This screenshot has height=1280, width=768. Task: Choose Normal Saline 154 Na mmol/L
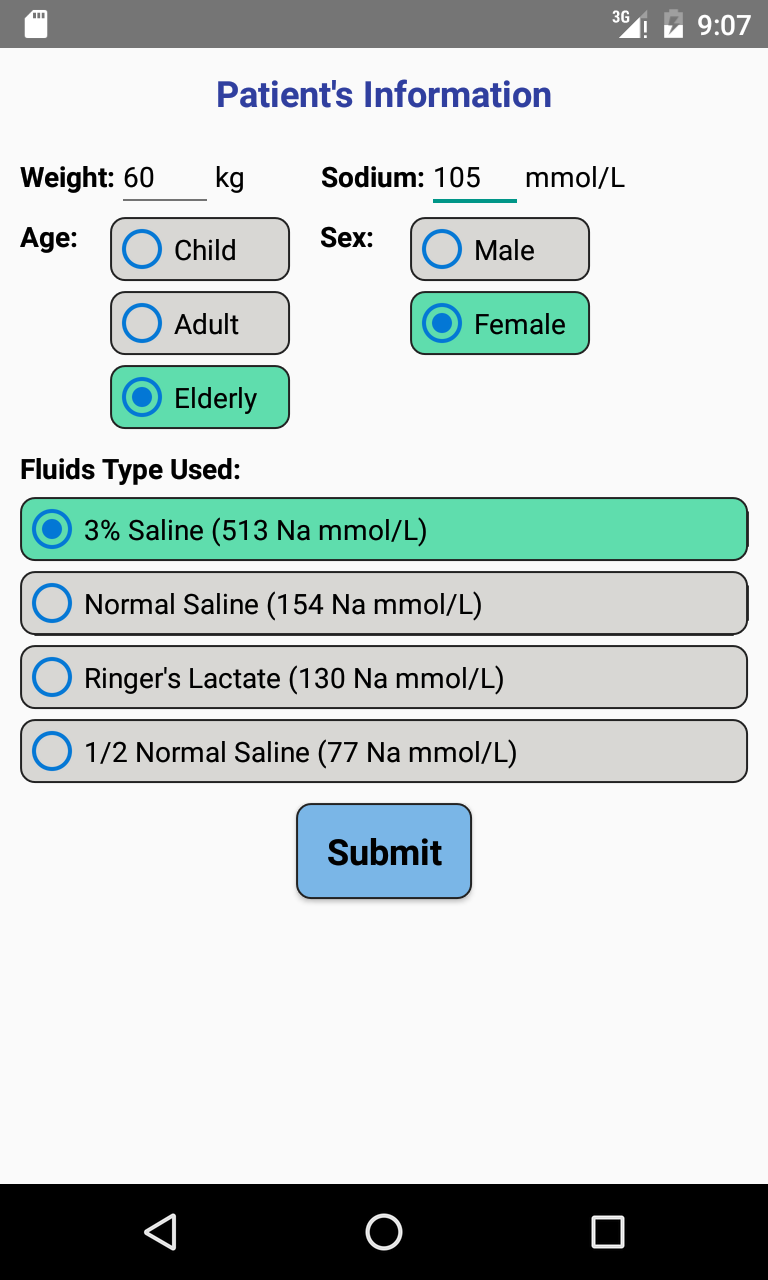[383, 603]
